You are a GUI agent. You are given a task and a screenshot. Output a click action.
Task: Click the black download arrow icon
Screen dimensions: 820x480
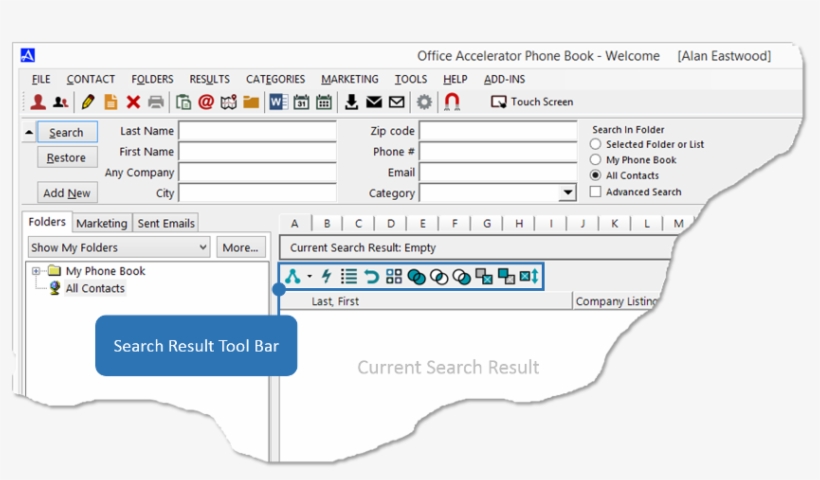tap(351, 102)
